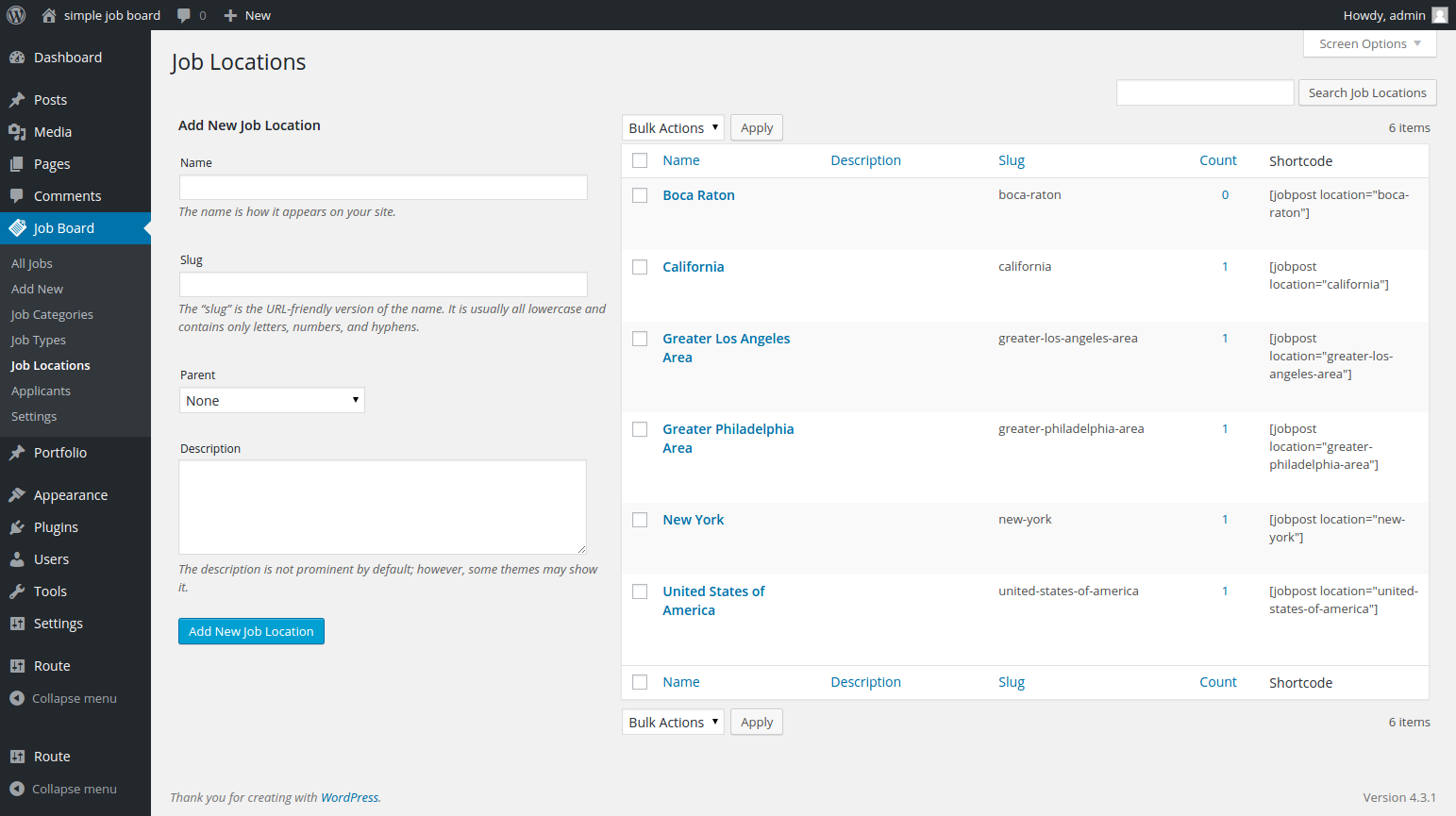Toggle the select-all checkbox in table header
The width and height of the screenshot is (1456, 816).
pyautogui.click(x=640, y=160)
